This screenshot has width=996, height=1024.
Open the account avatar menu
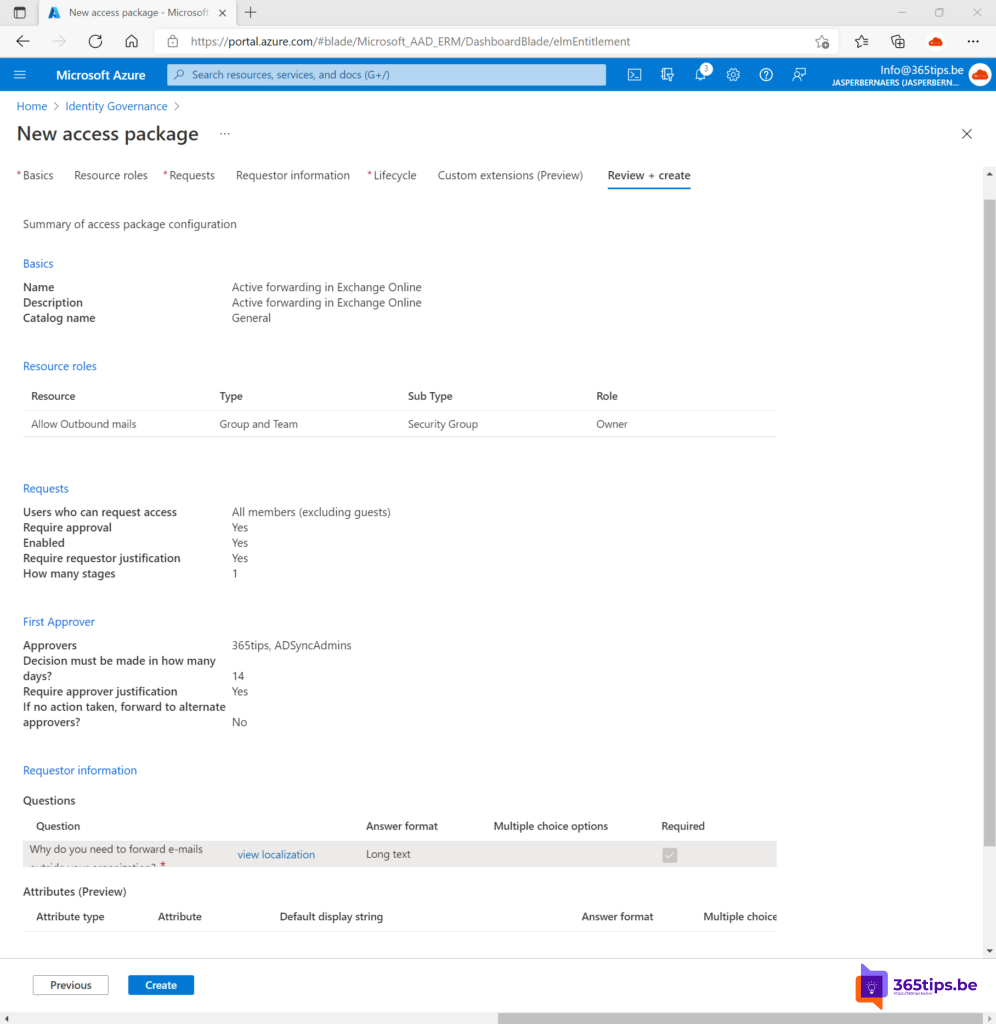979,74
